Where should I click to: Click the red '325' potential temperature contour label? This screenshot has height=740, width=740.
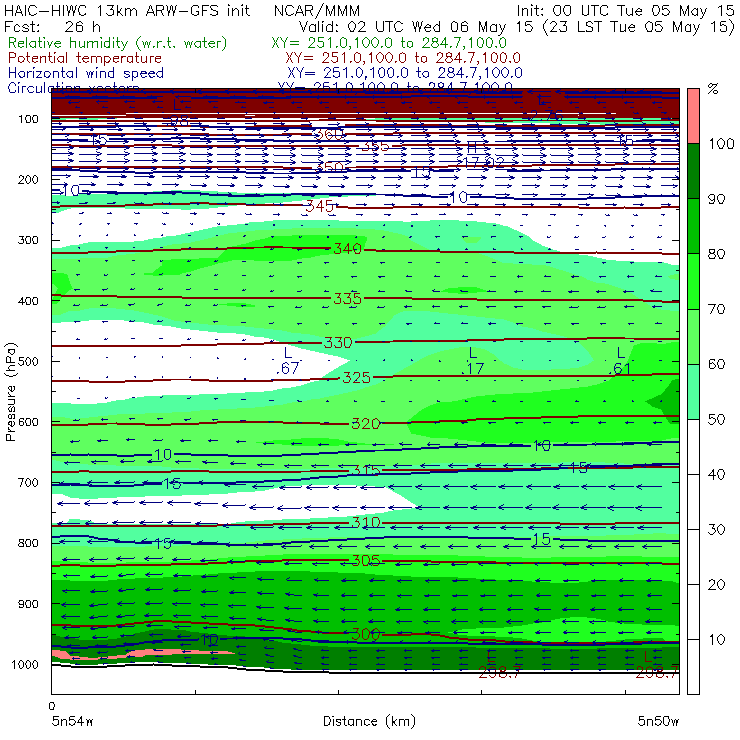click(x=356, y=378)
